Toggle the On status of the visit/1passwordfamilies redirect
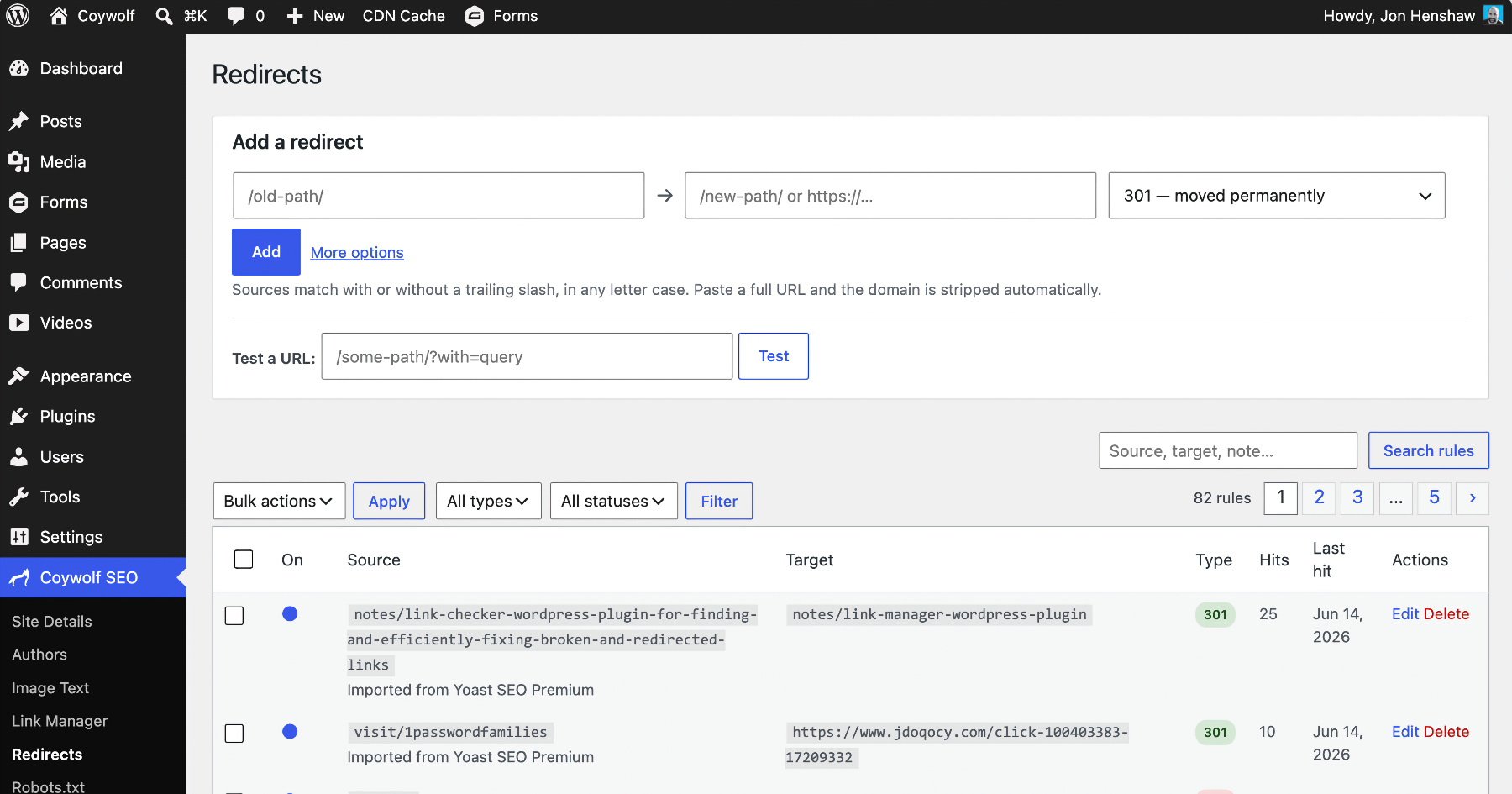Viewport: 1512px width, 794px height. (x=290, y=732)
